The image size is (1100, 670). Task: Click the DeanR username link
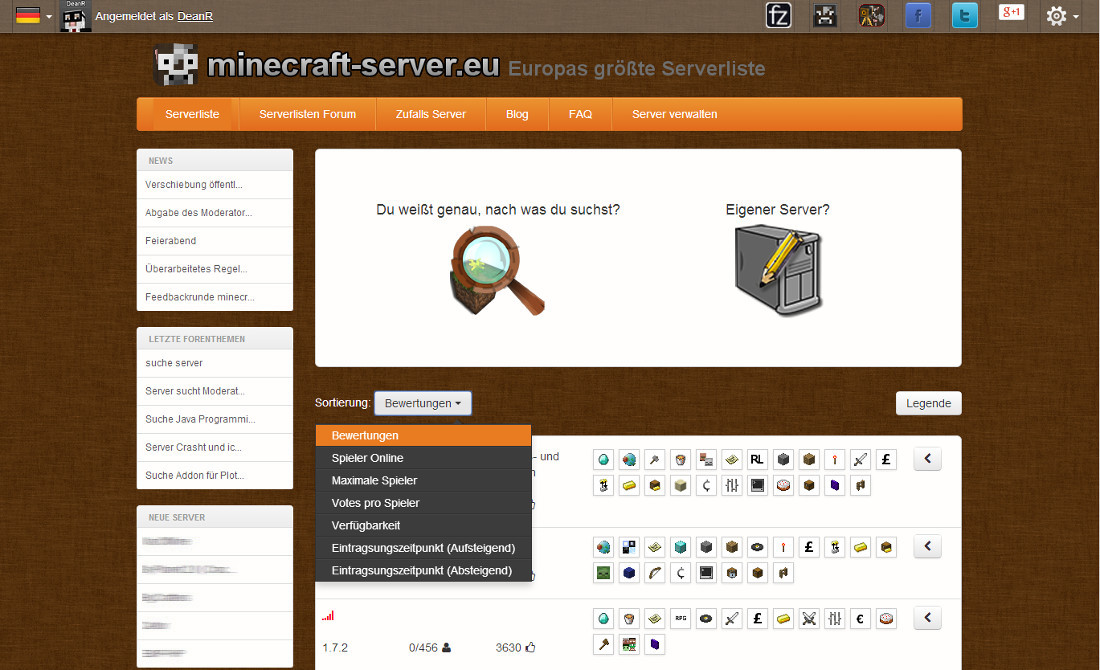coord(194,16)
